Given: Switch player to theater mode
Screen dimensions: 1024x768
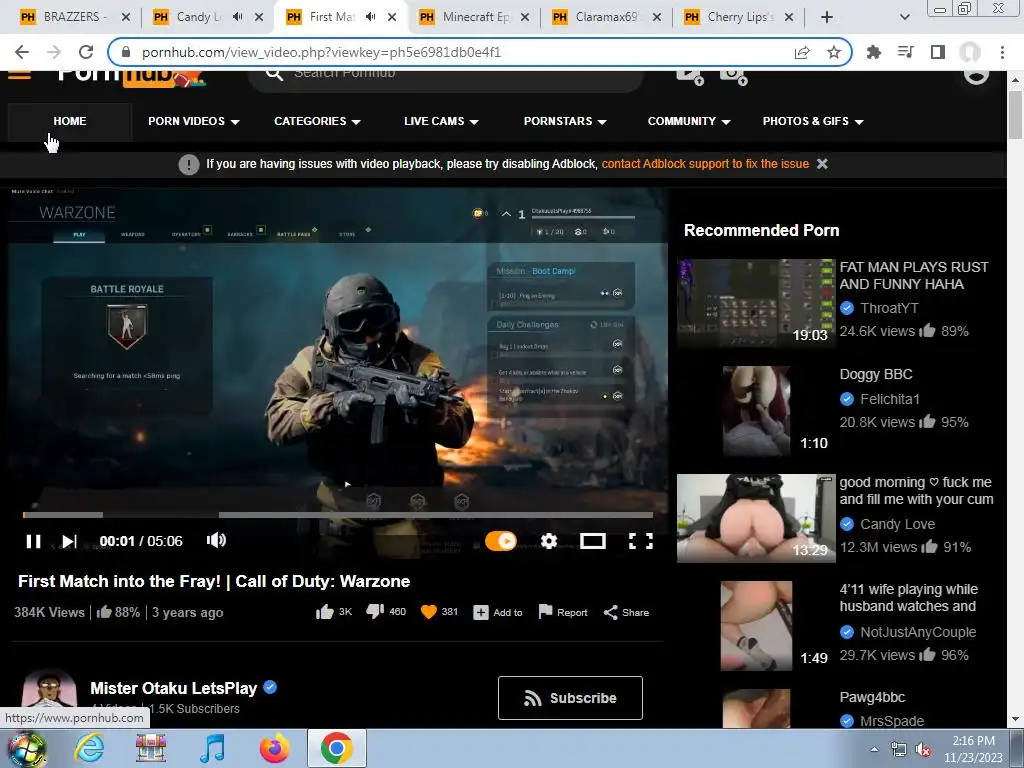Looking at the screenshot, I should [592, 541].
